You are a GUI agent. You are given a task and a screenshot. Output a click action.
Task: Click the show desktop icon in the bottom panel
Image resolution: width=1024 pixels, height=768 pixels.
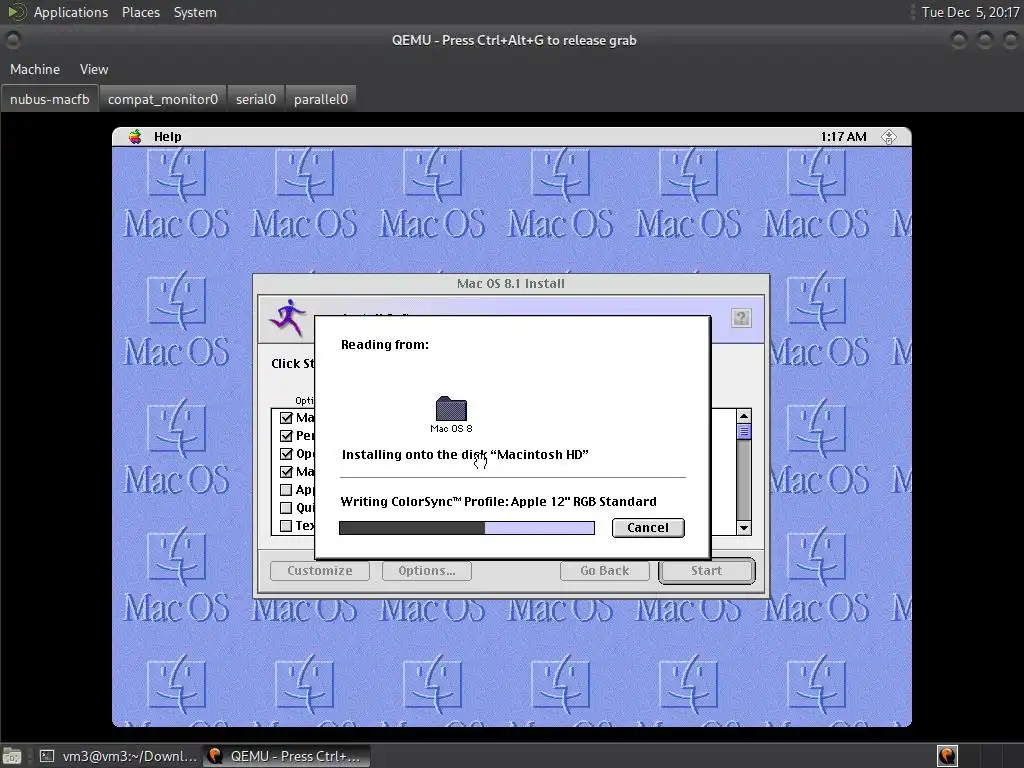coord(12,756)
